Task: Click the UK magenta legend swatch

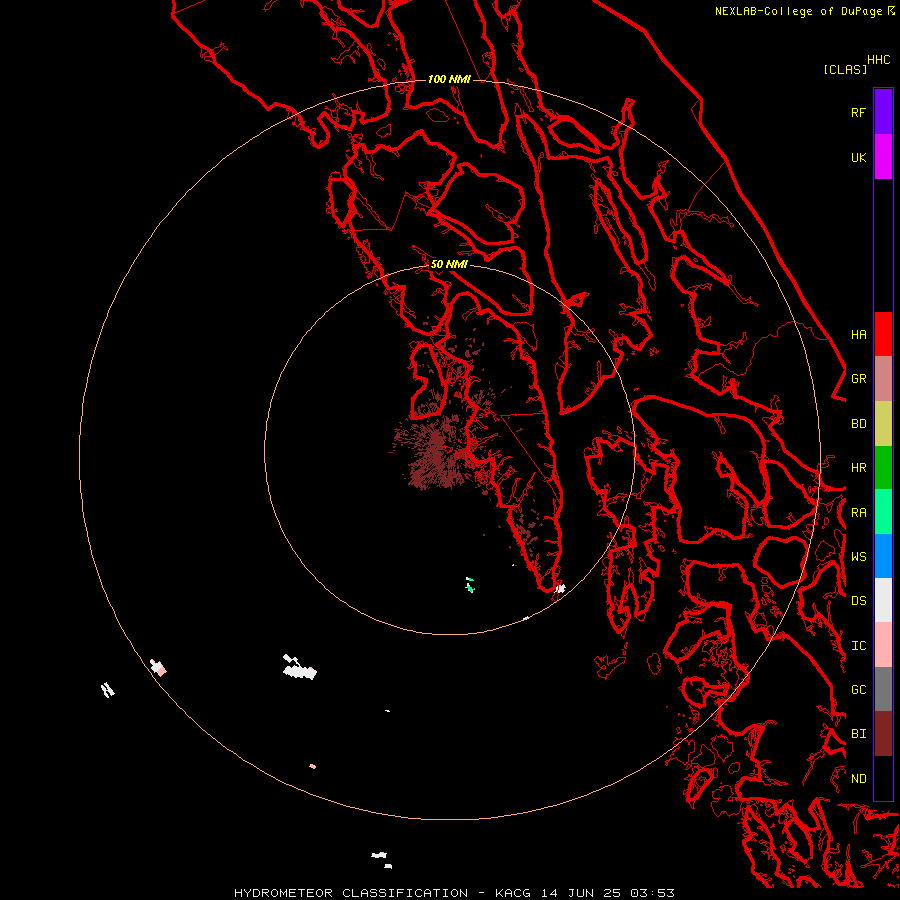Action: point(883,157)
